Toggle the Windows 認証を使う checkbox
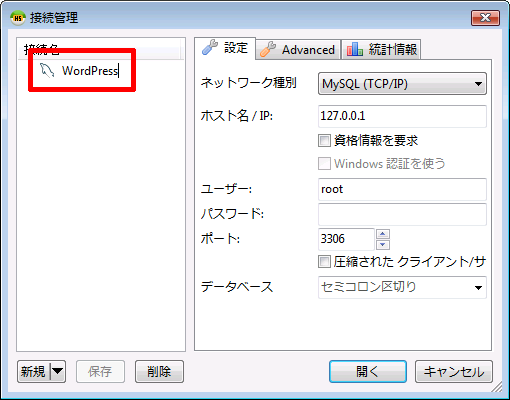This screenshot has height=400, width=510. tap(324, 164)
